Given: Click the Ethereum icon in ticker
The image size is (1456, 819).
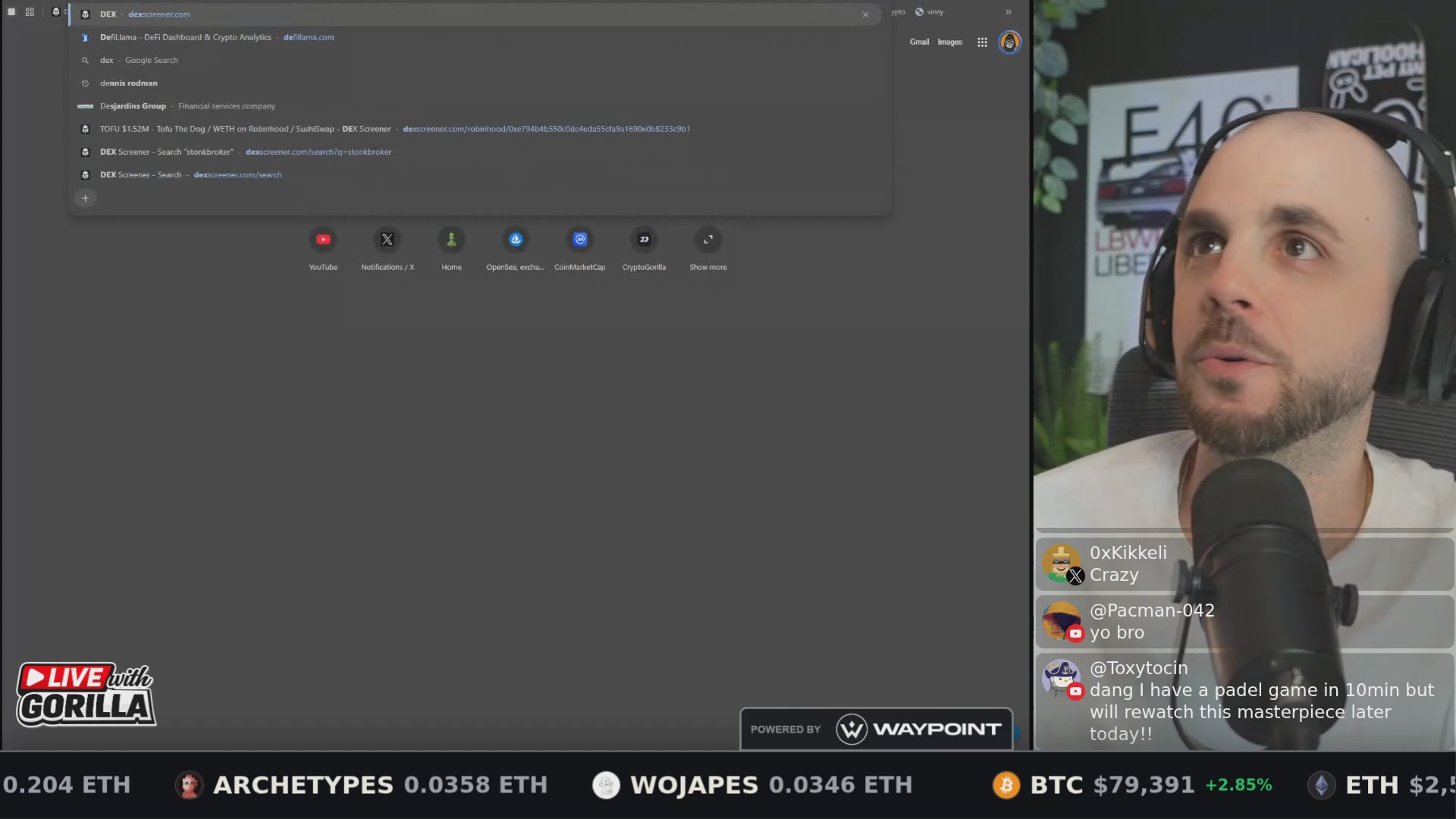Looking at the screenshot, I should (1322, 785).
